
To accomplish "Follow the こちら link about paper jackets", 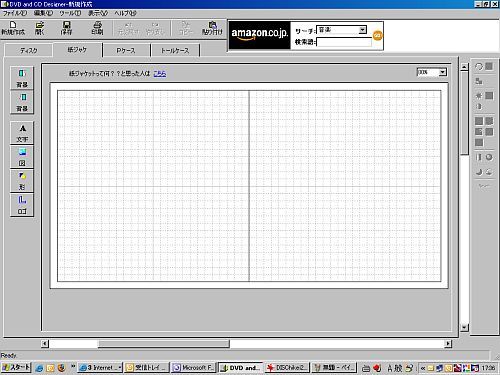I will pyautogui.click(x=160, y=74).
